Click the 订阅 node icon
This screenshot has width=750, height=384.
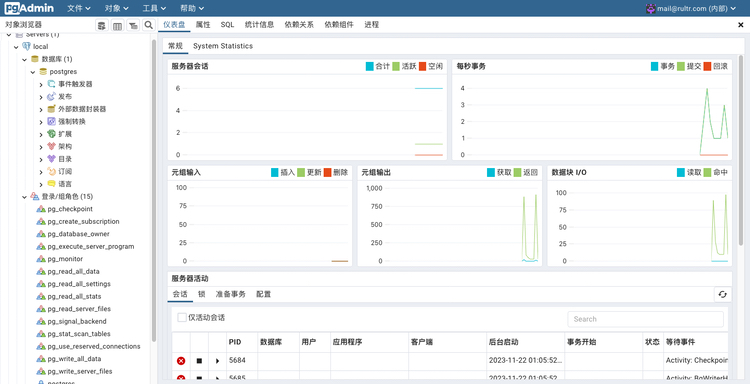[51, 171]
